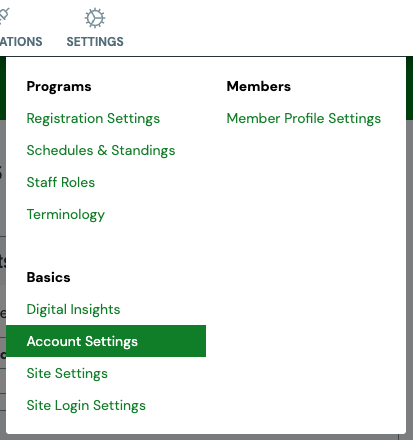Open the SETTINGS menu label
The height and width of the screenshot is (440, 413).
coord(95,42)
